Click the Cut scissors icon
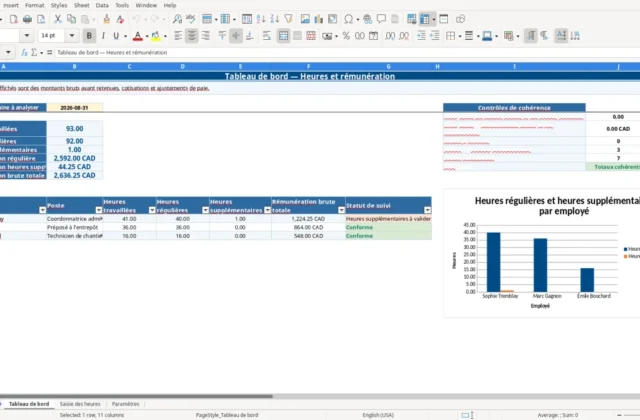Image resolution: width=640 pixels, height=420 pixels. (58, 19)
